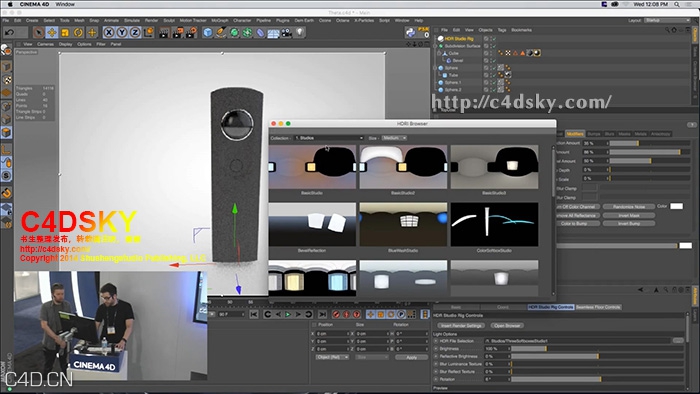Add a Cube primitive object
Screen dimensions: 700x394
tap(208, 33)
